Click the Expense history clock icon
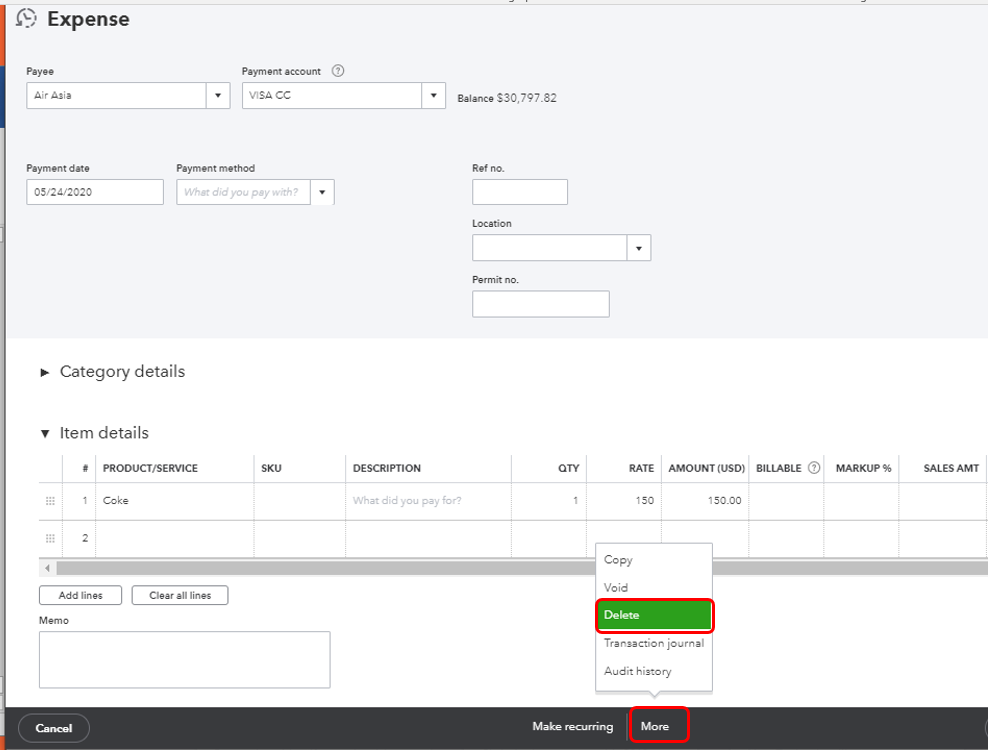Image resolution: width=988 pixels, height=750 pixels. (x=26, y=18)
